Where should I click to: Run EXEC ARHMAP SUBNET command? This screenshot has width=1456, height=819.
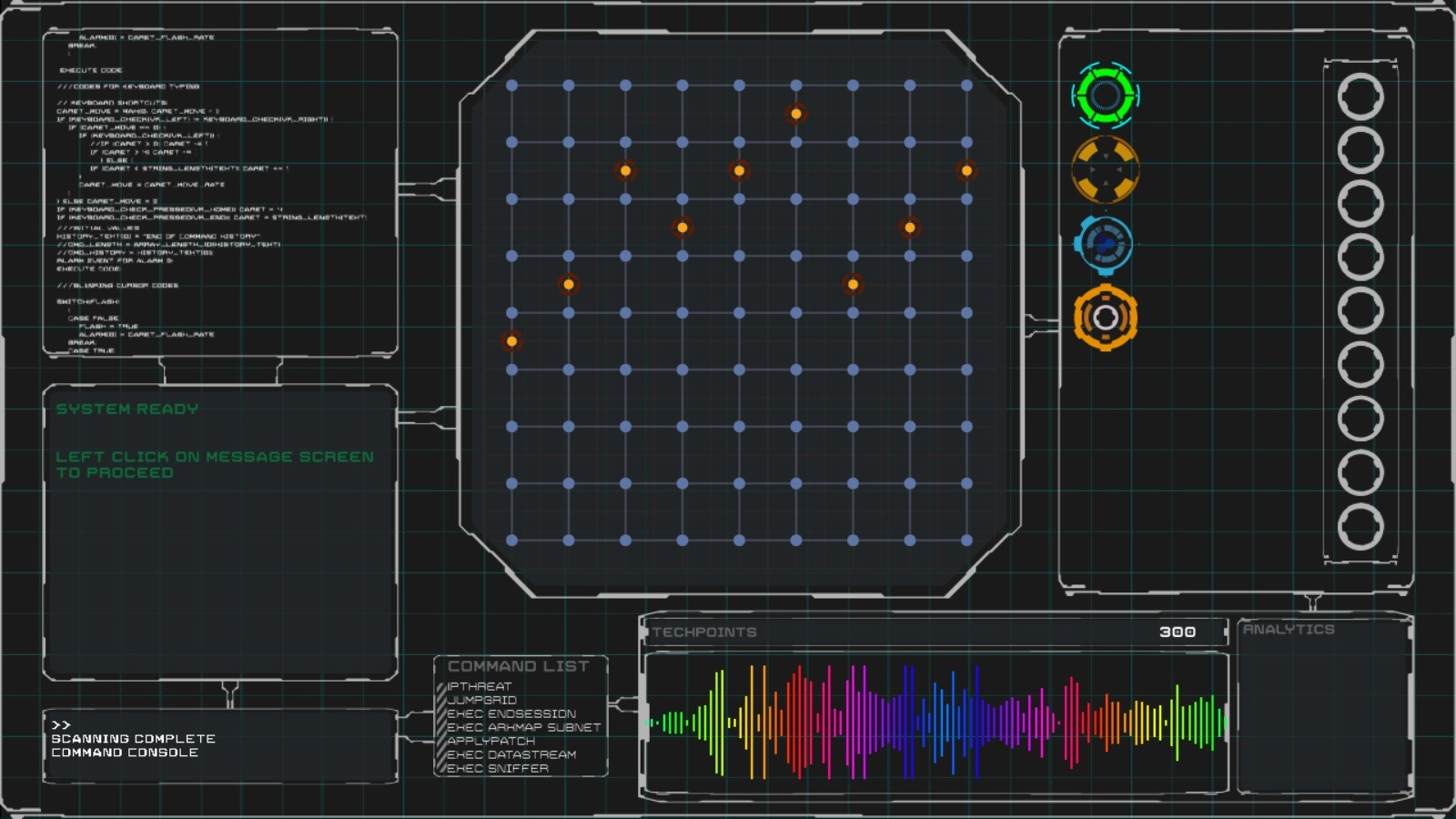523,727
